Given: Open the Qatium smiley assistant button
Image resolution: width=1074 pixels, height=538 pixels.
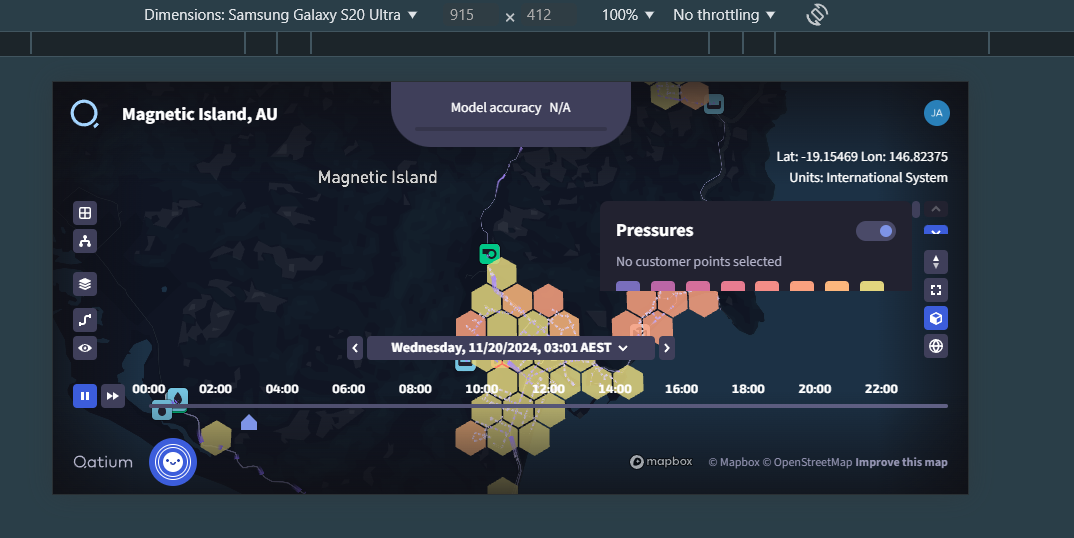Looking at the screenshot, I should coord(173,462).
